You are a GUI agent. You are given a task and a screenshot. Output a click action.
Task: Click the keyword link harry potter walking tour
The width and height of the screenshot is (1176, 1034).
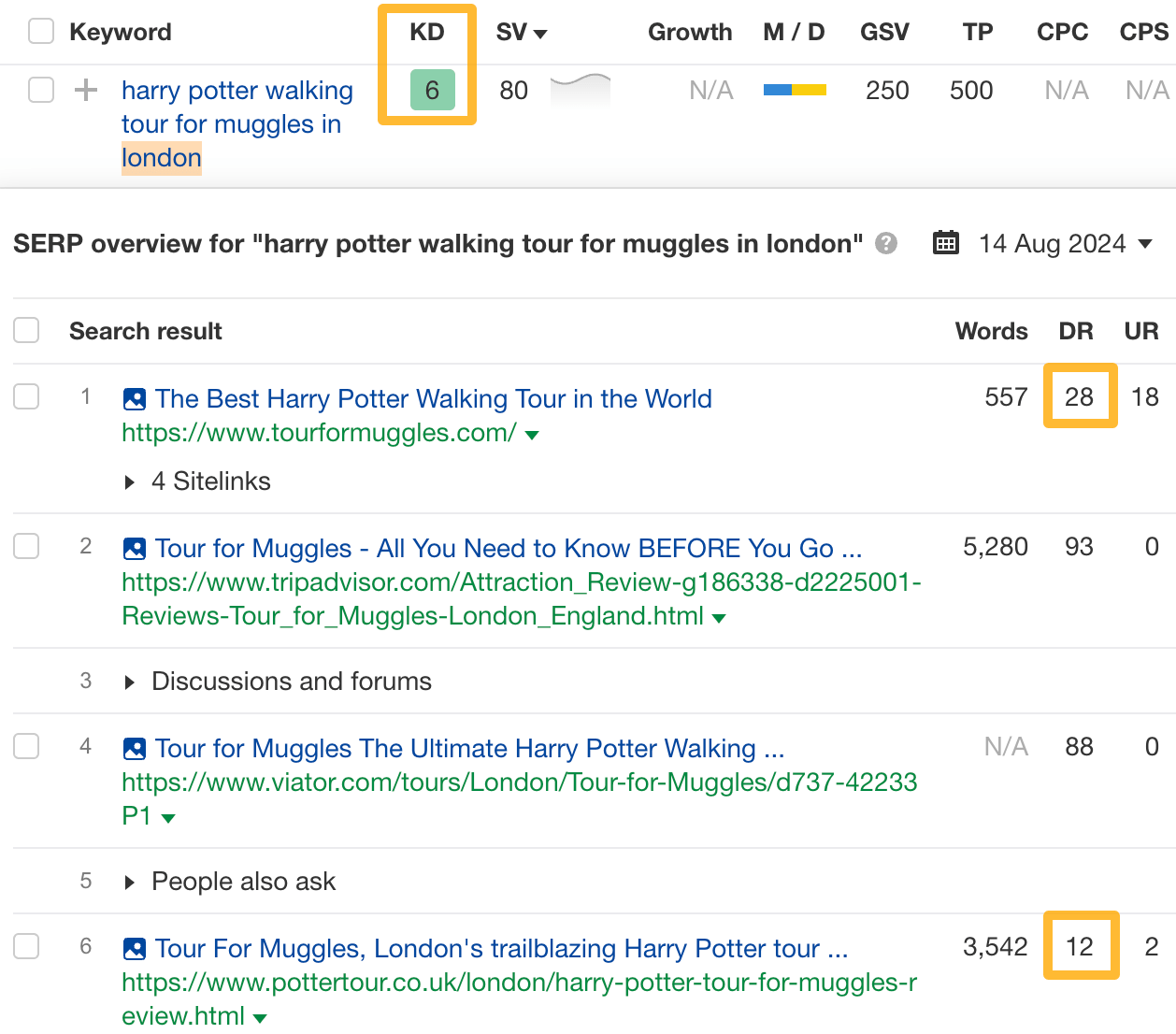click(237, 90)
